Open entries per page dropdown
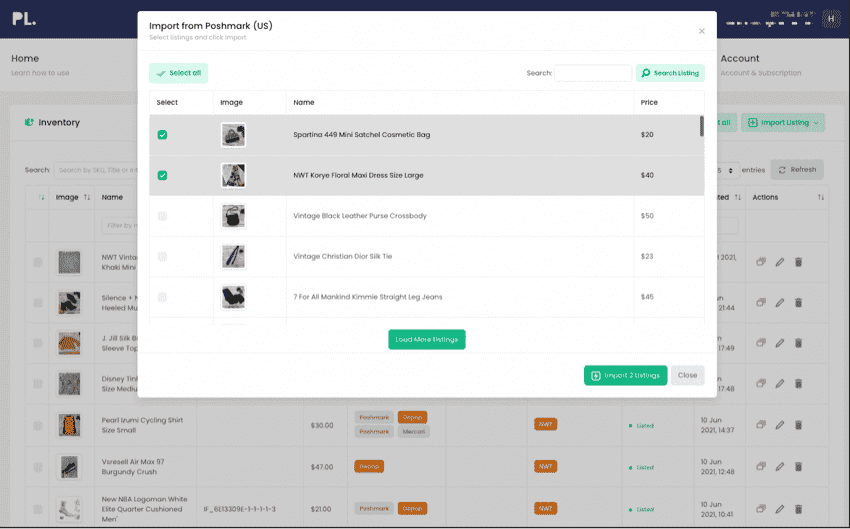This screenshot has width=850, height=529. click(727, 170)
